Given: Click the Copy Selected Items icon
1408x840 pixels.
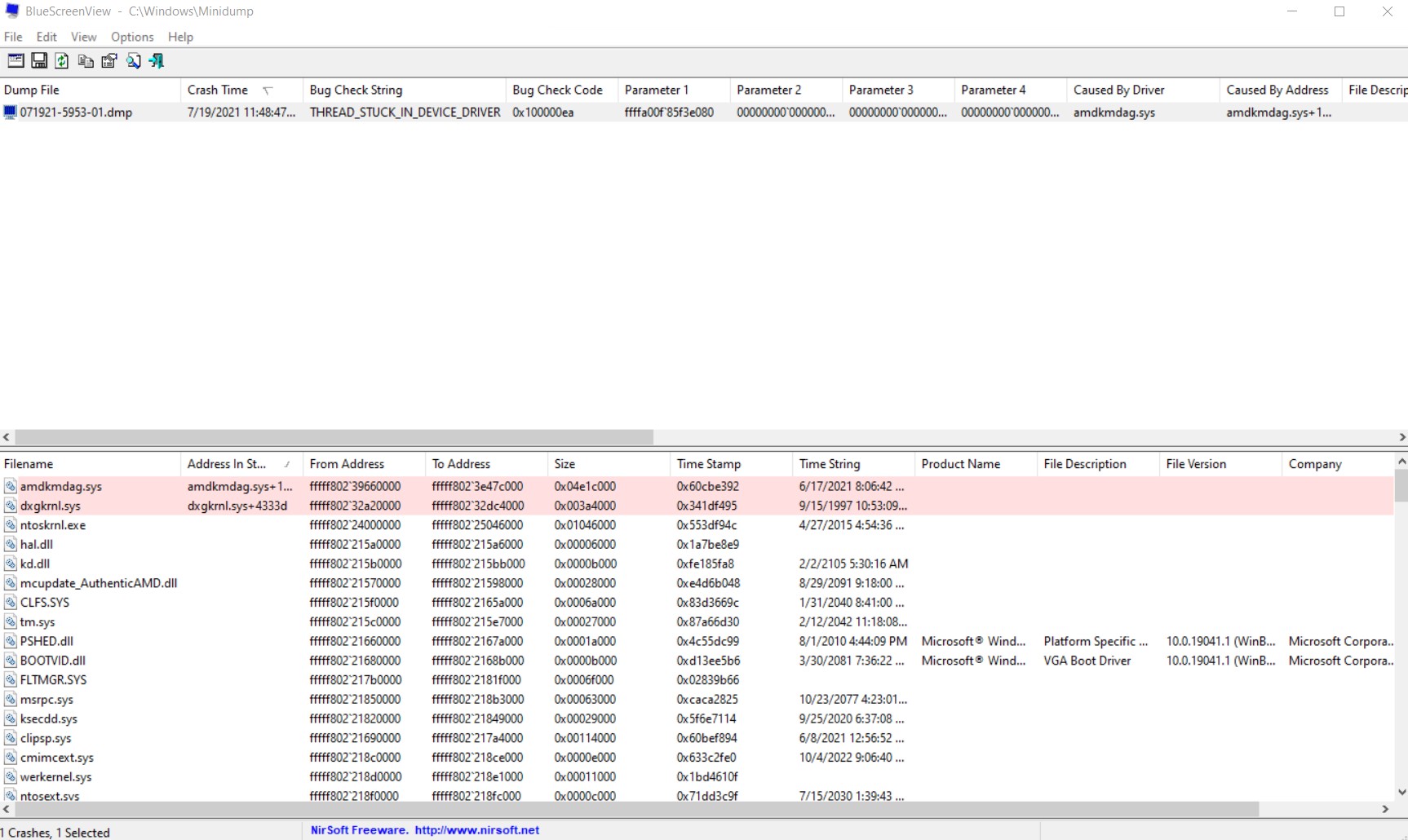Looking at the screenshot, I should tap(86, 61).
